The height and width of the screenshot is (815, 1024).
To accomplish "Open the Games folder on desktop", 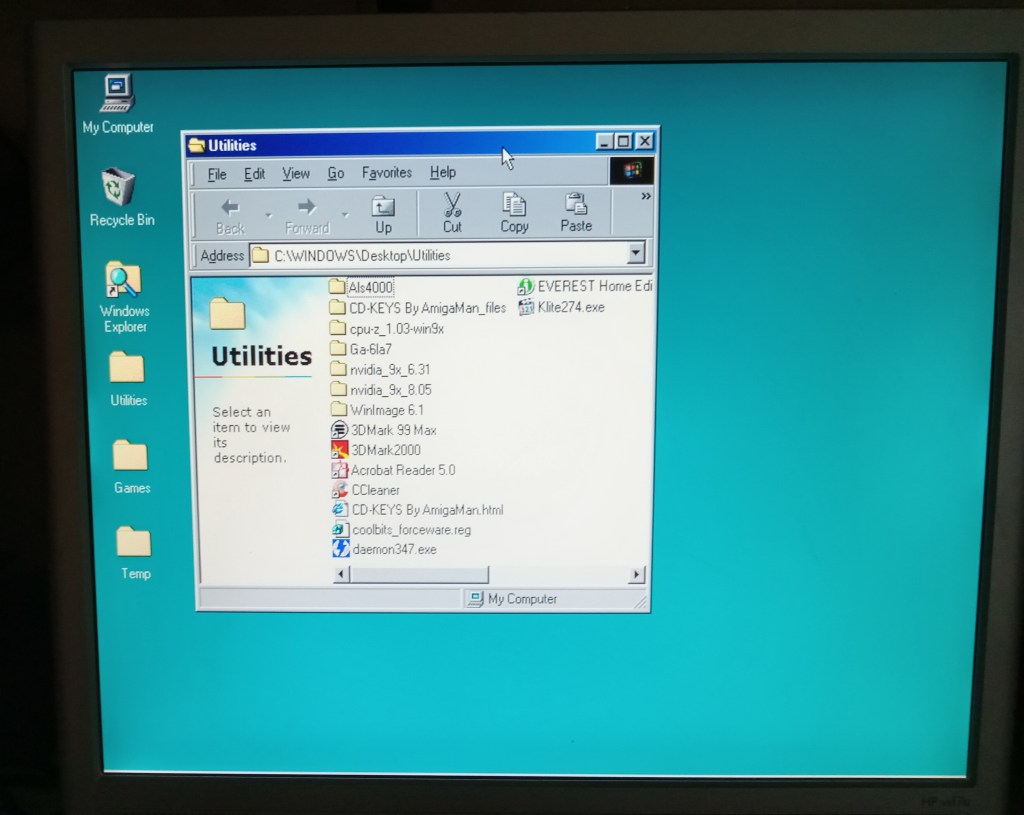I will (130, 457).
